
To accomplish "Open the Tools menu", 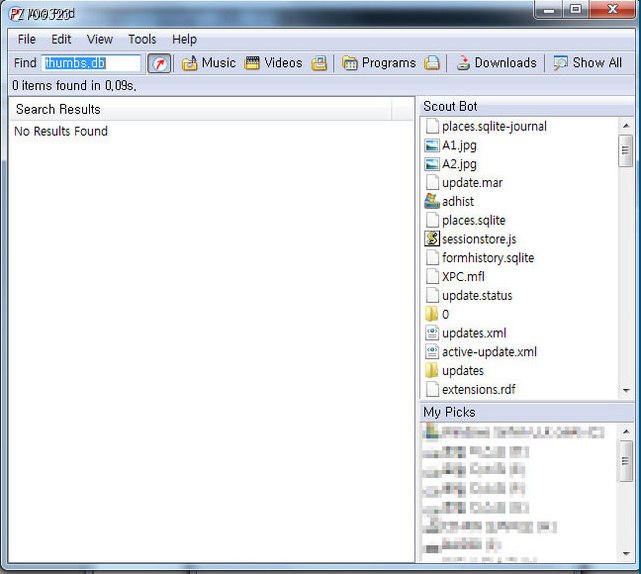I will (x=142, y=39).
